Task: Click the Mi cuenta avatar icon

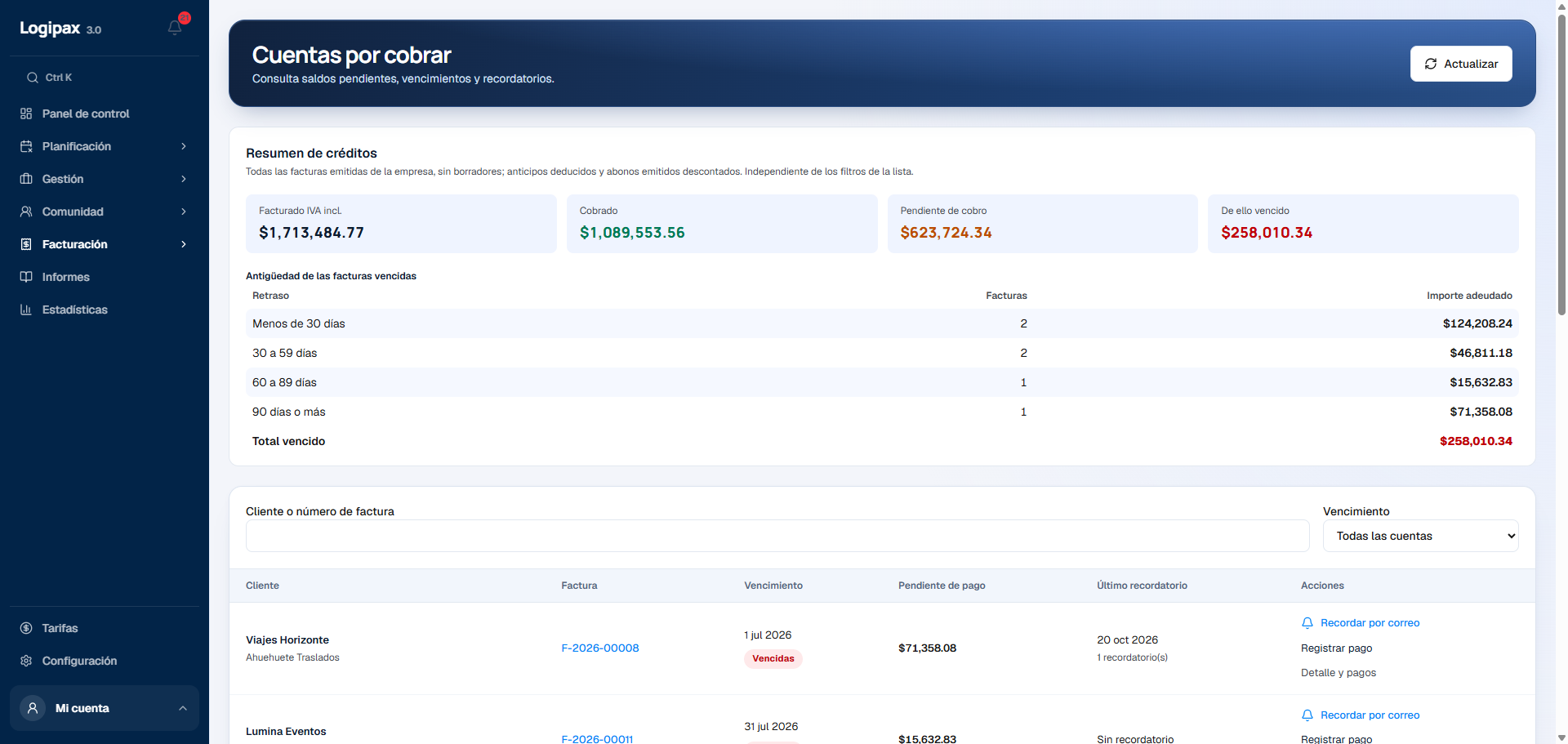Action: [33, 708]
